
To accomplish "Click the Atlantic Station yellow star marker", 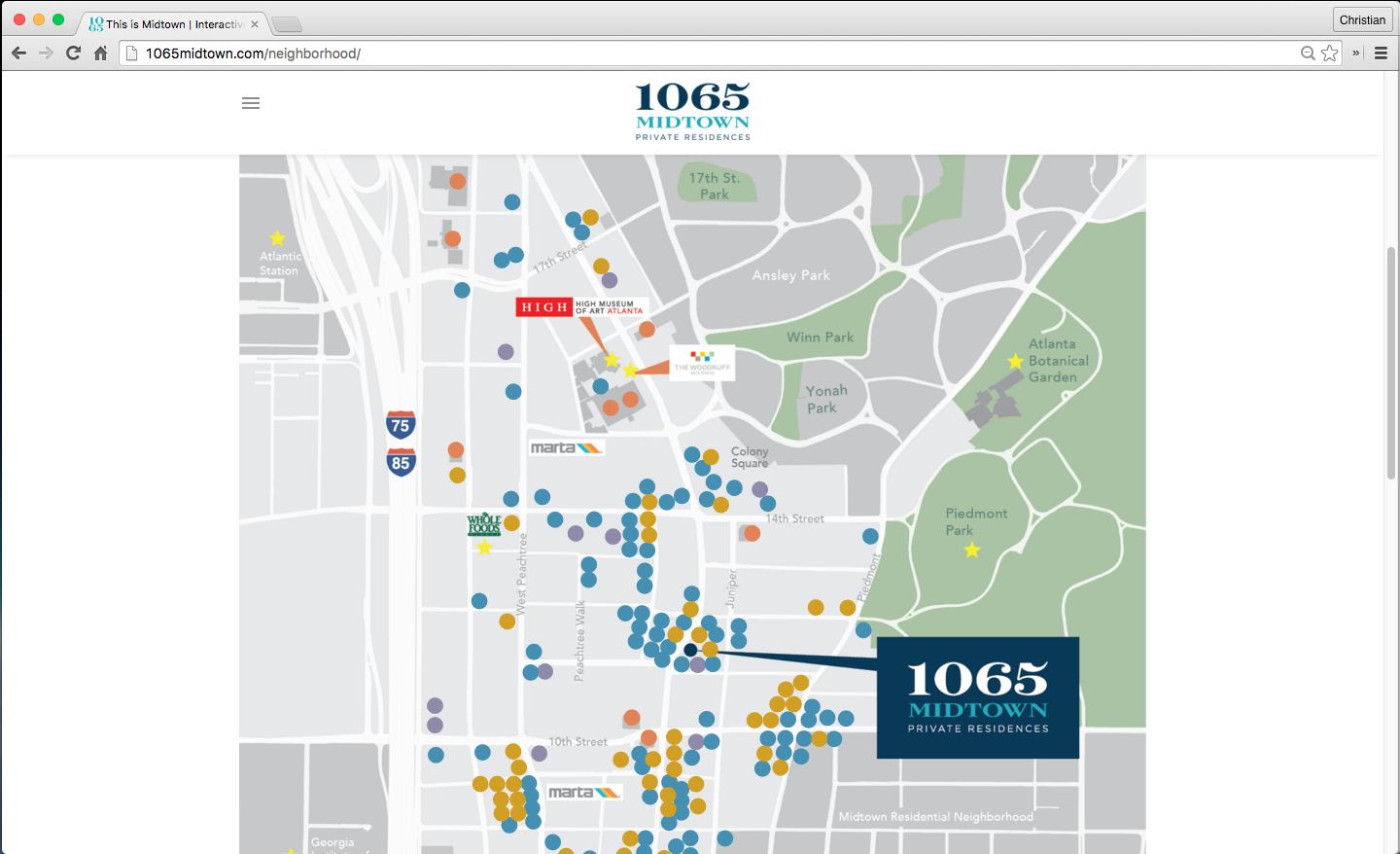I will [x=277, y=238].
